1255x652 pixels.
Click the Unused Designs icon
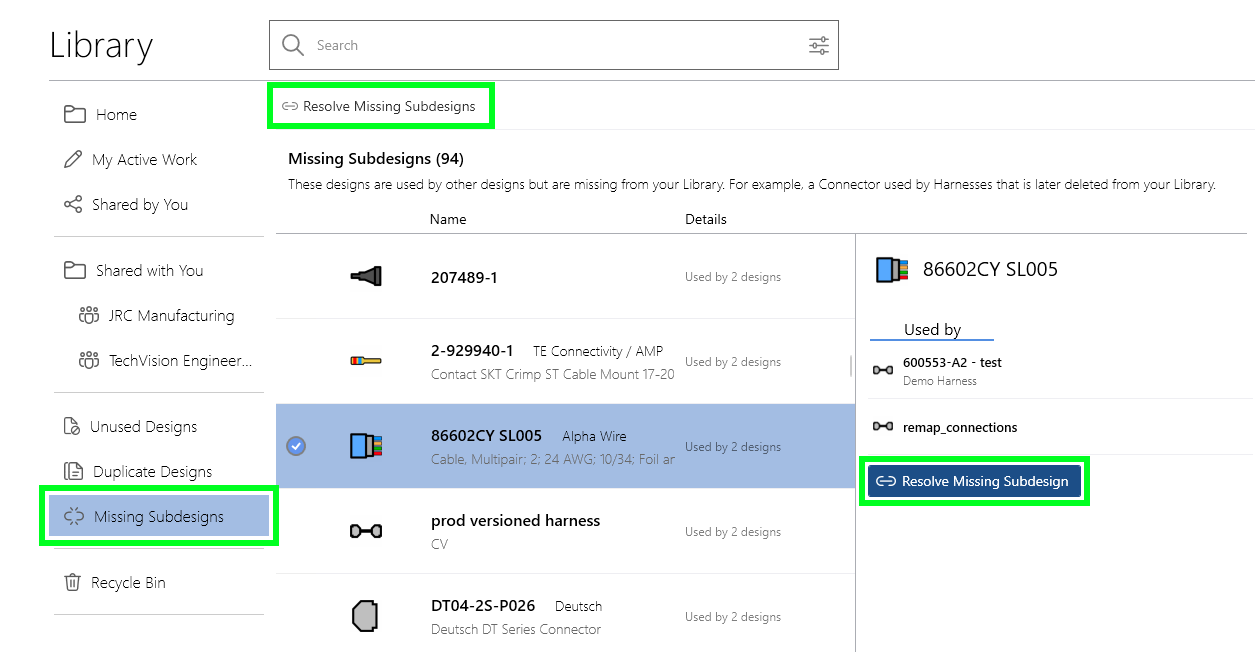pyautogui.click(x=72, y=426)
